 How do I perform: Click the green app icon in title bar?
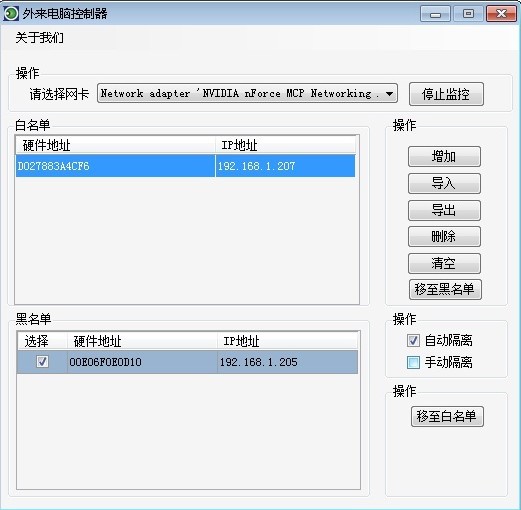click(11, 14)
